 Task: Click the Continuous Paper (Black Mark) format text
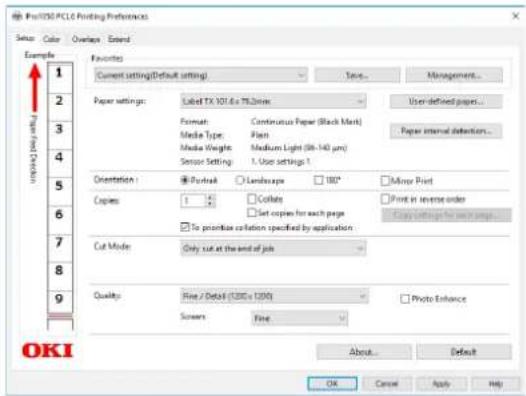pos(306,121)
